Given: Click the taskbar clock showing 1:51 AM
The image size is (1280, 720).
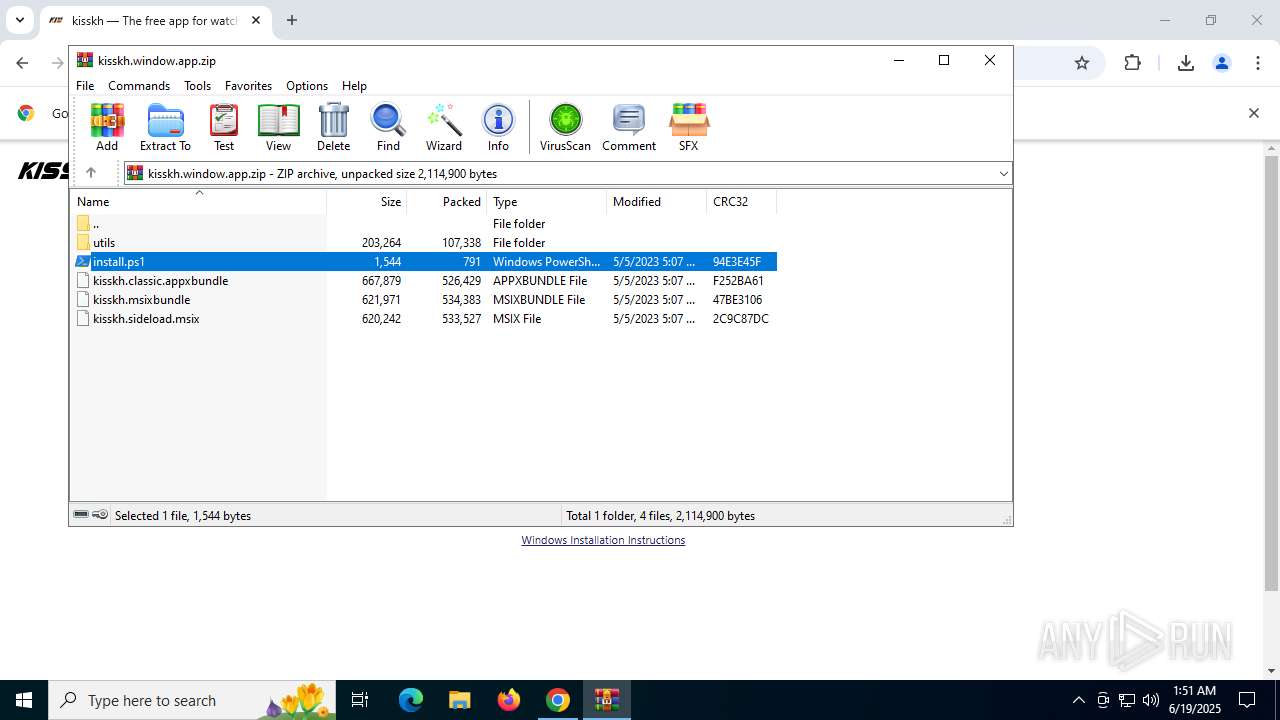Looking at the screenshot, I should tap(1195, 700).
